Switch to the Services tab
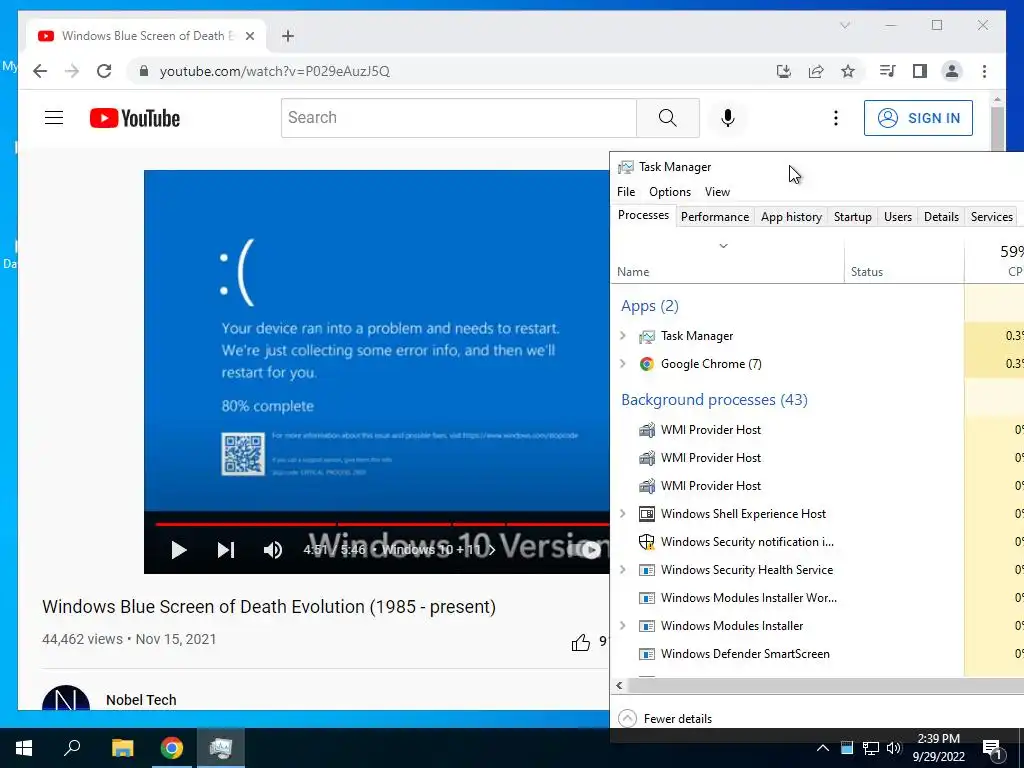 point(991,217)
